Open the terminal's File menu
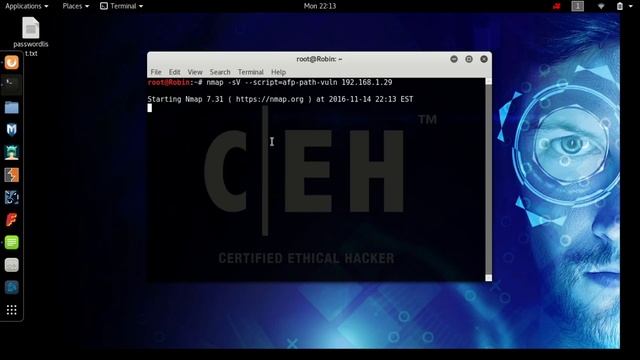The image size is (640, 360). 156,72
